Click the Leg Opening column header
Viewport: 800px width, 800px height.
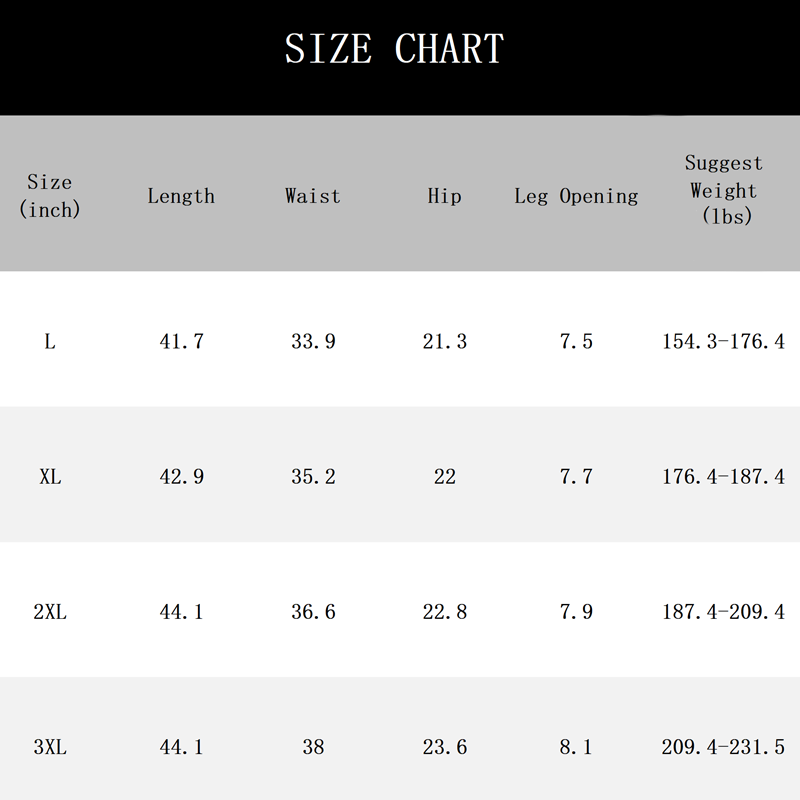coord(576,196)
